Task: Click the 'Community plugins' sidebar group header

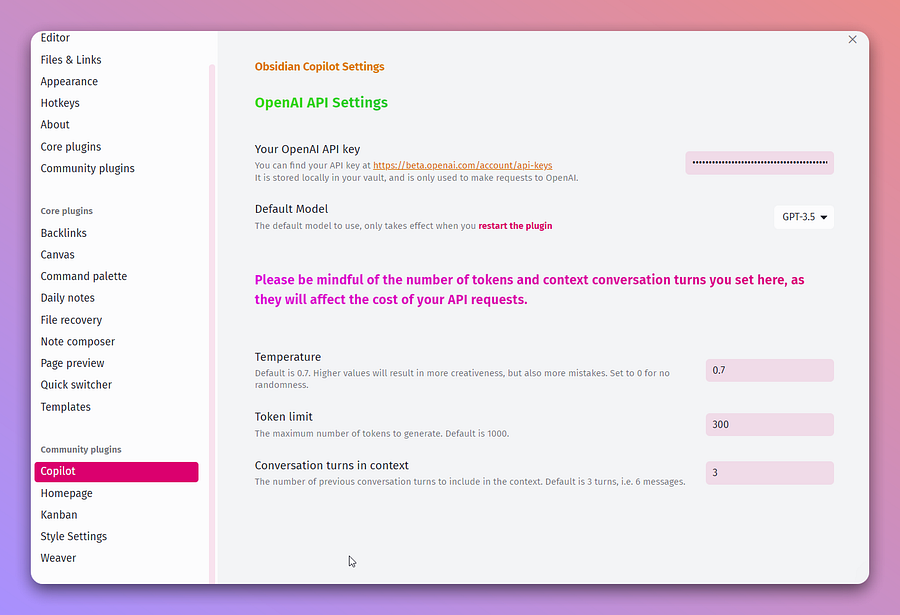Action: (x=81, y=450)
